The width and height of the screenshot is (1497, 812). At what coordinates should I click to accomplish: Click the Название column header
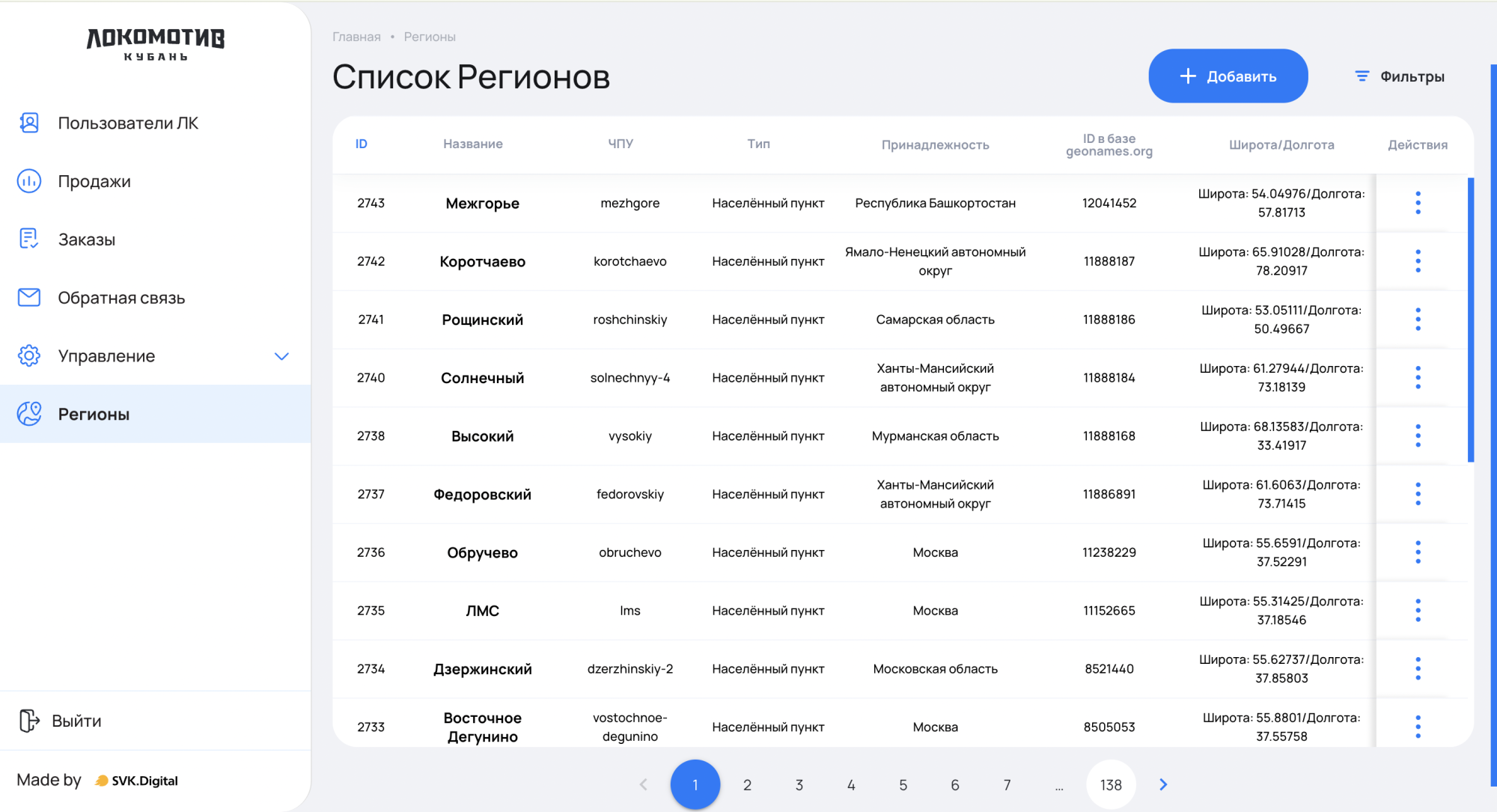coord(473,144)
